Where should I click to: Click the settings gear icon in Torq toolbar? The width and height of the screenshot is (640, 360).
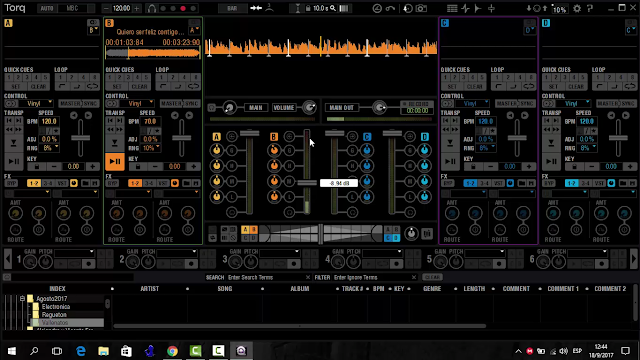tap(577, 8)
